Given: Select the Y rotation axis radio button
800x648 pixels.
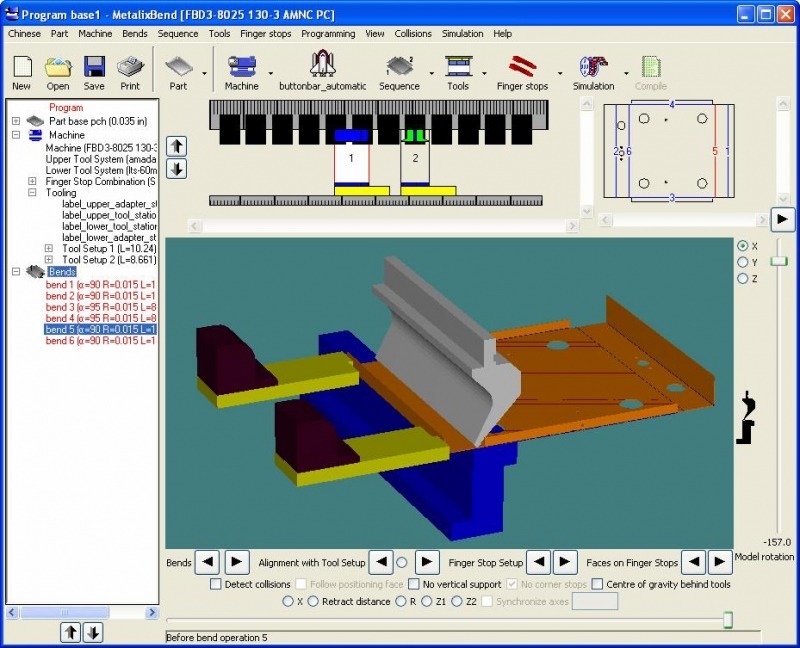Looking at the screenshot, I should 742,262.
